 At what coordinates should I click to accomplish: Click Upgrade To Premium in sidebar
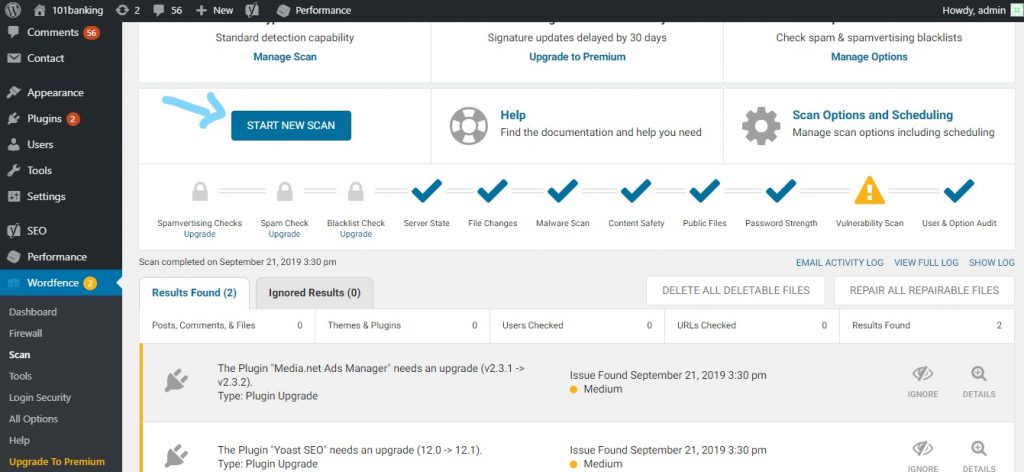57,462
